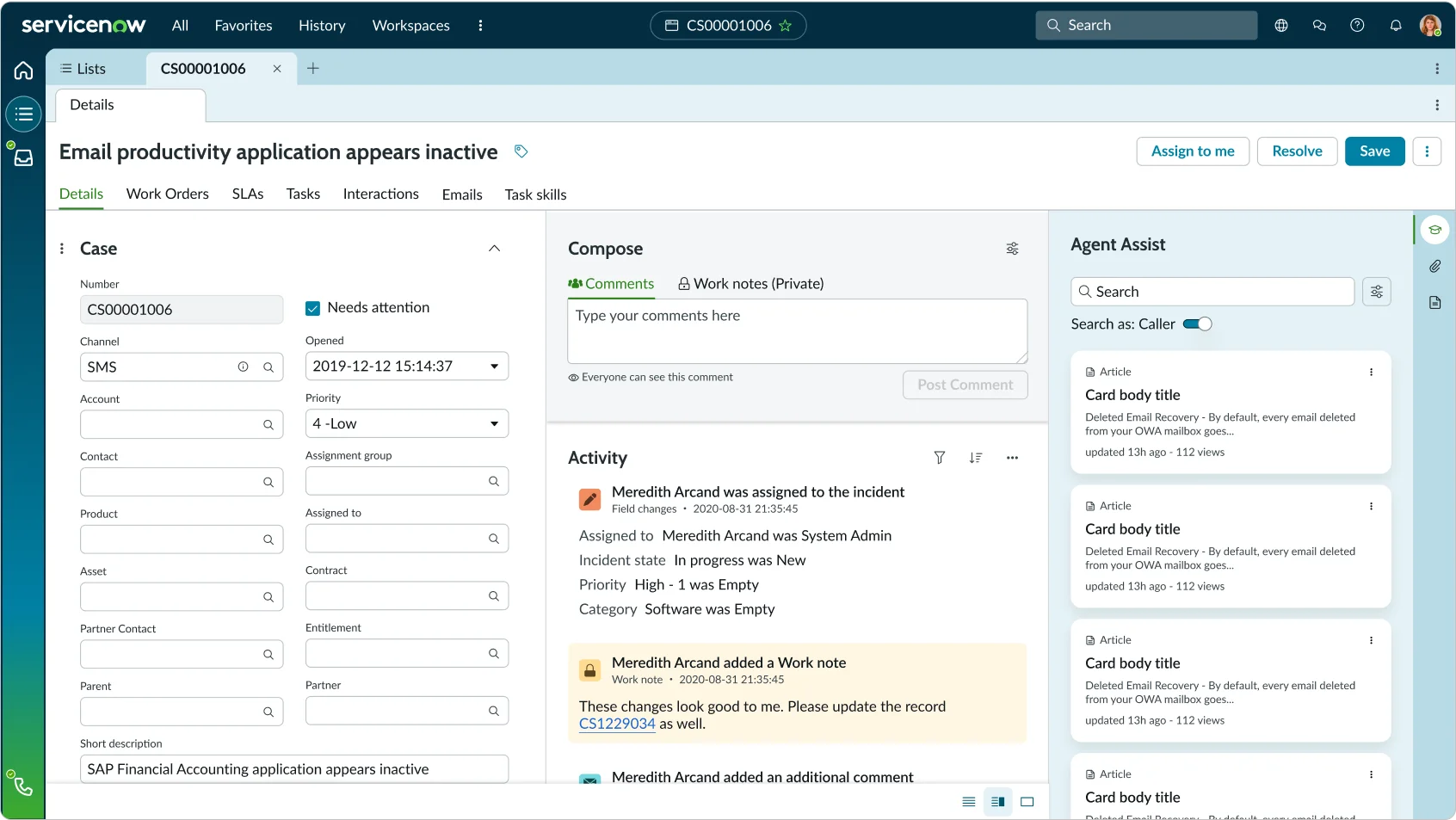Open the Home icon in the left sidebar

click(x=22, y=71)
